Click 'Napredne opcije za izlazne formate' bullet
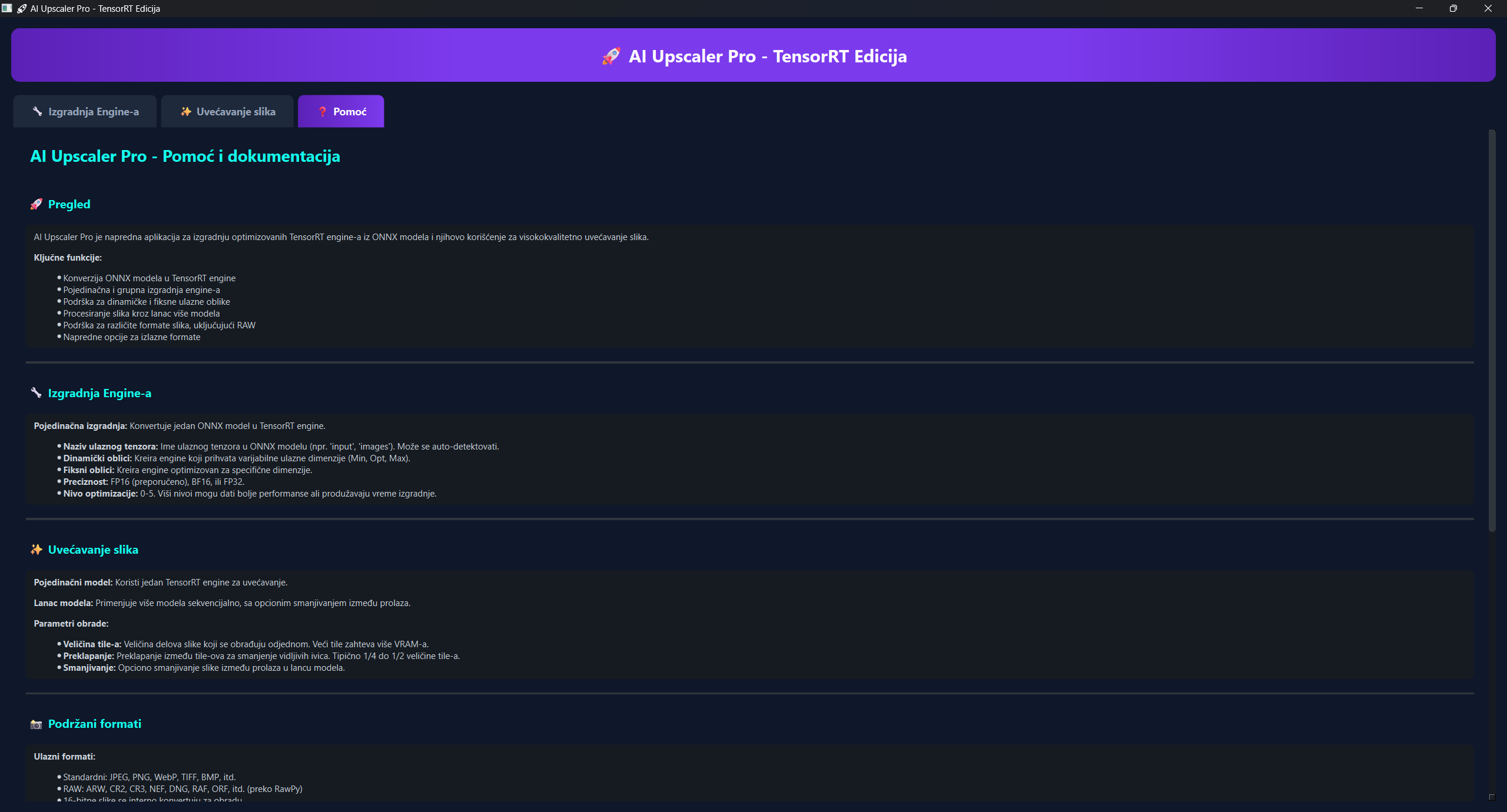The height and width of the screenshot is (812, 1507). pos(132,337)
